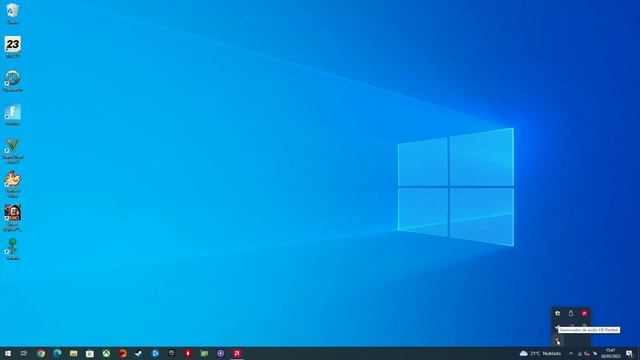
Task: Collapse the hidden tray icons chevron
Action: [571, 353]
